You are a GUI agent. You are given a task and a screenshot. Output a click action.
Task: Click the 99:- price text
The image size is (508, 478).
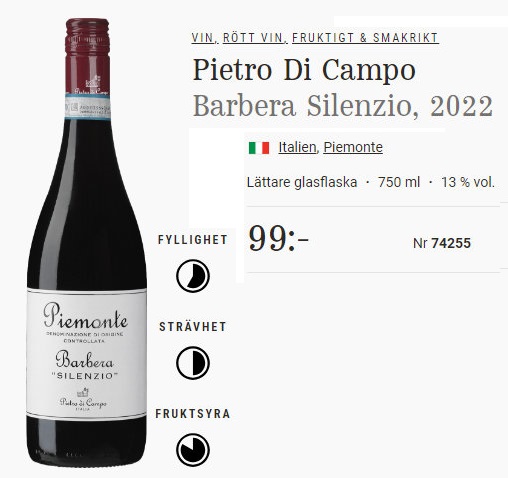click(x=279, y=238)
